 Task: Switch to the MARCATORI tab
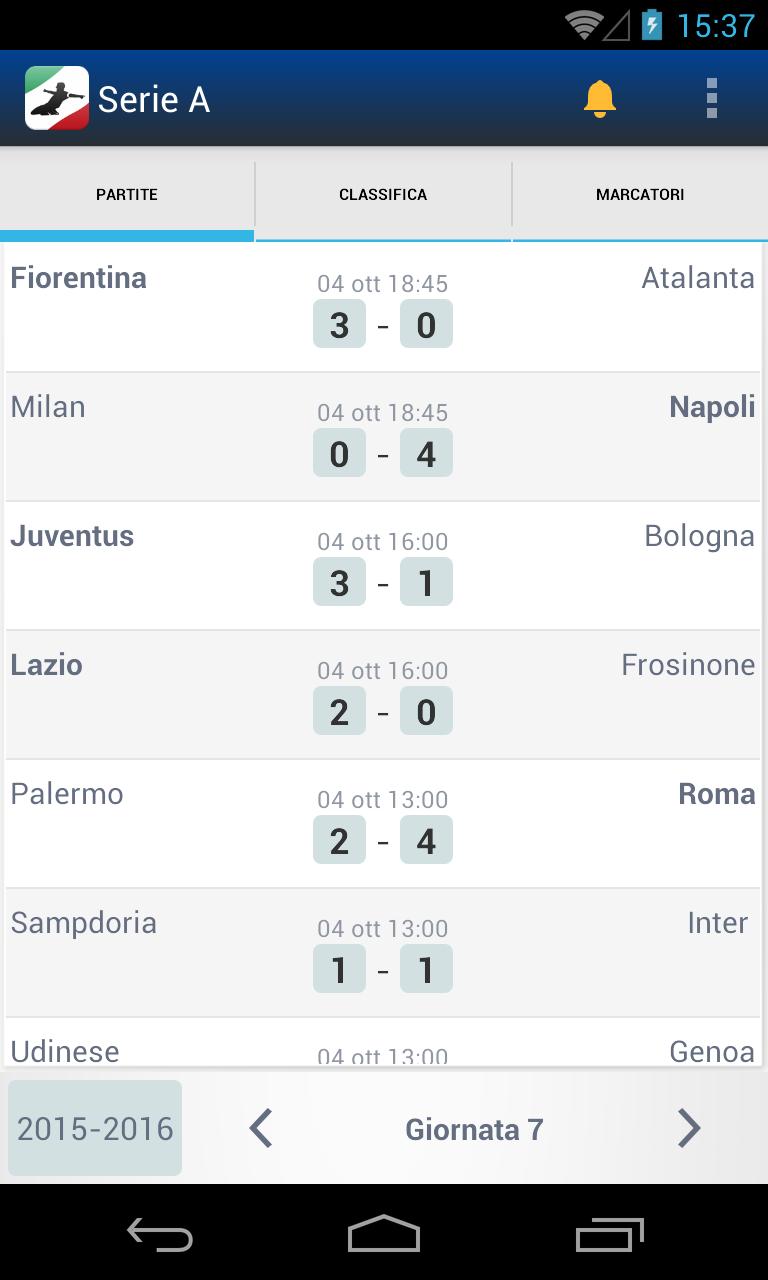coord(640,194)
